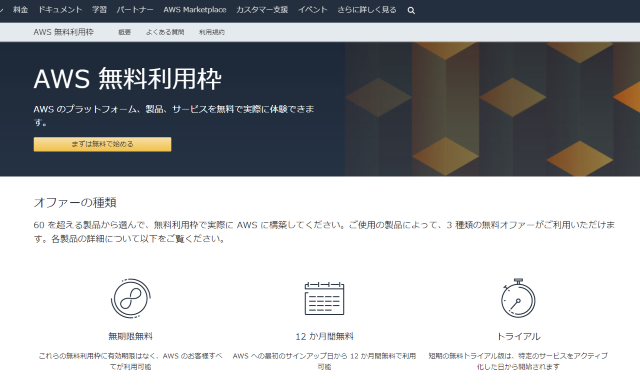Open the カスタマー支援 navigation item
Screen dimensions: 640x389
coord(262,10)
